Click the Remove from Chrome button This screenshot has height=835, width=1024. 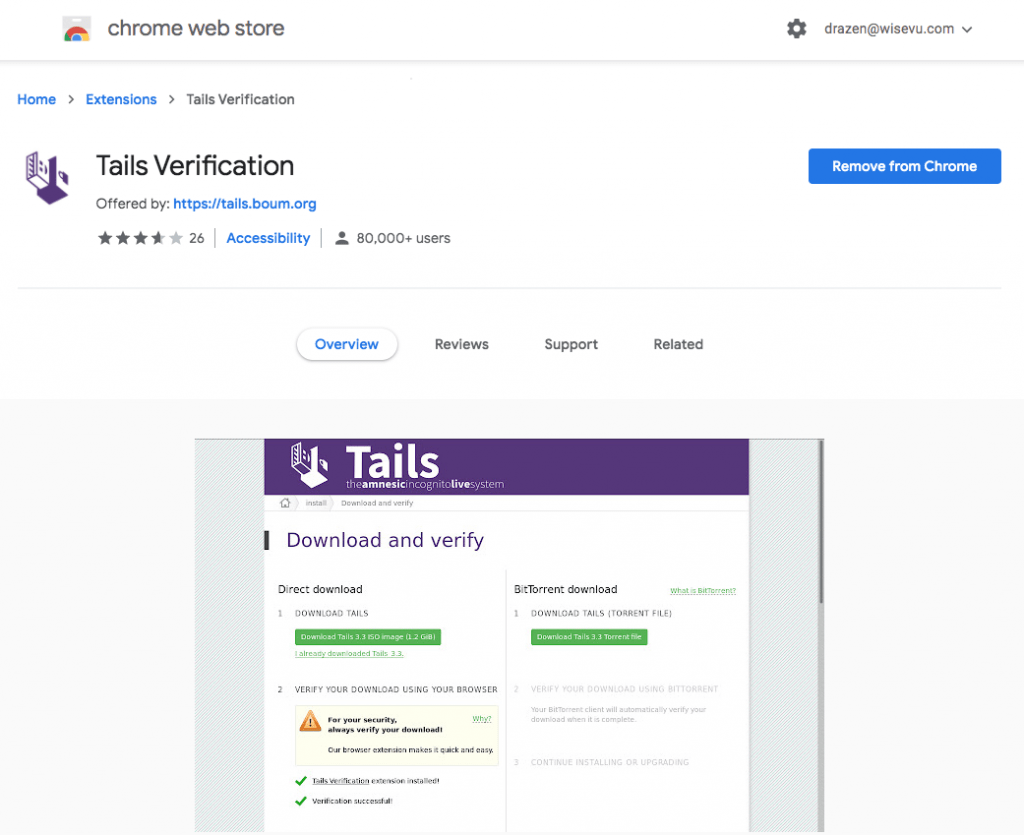pyautogui.click(x=904, y=166)
